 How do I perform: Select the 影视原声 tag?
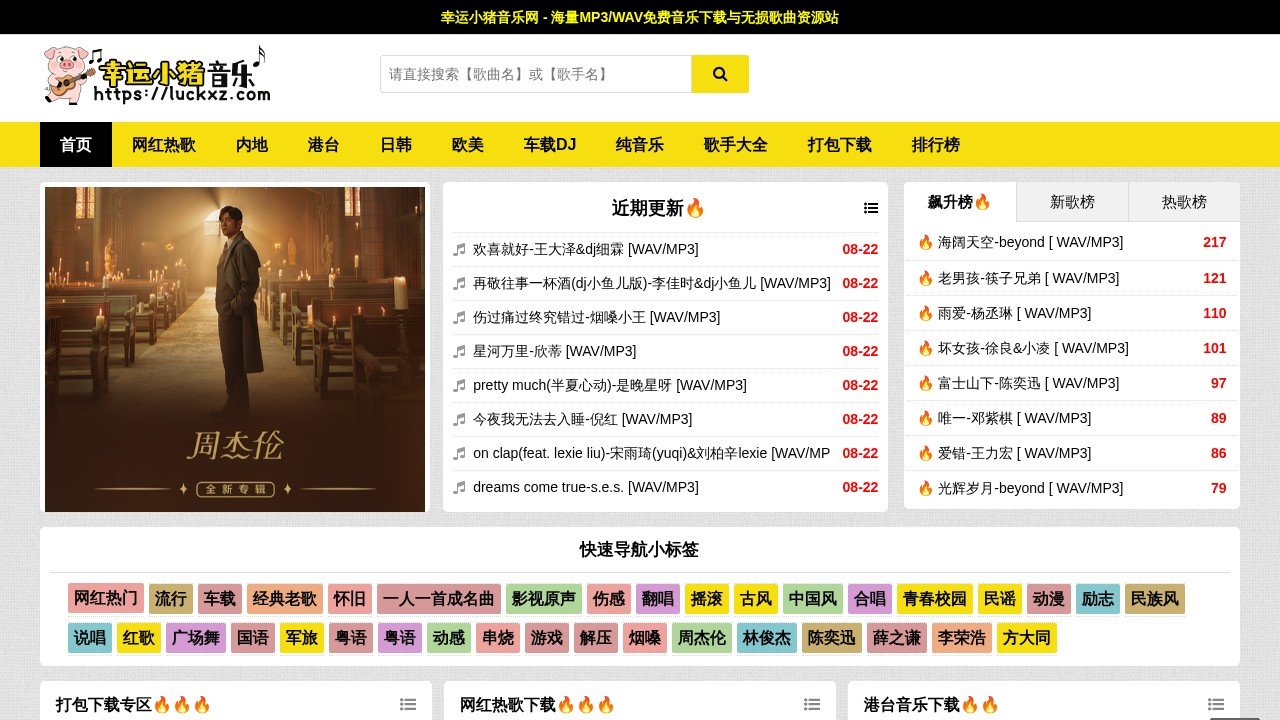click(x=544, y=599)
